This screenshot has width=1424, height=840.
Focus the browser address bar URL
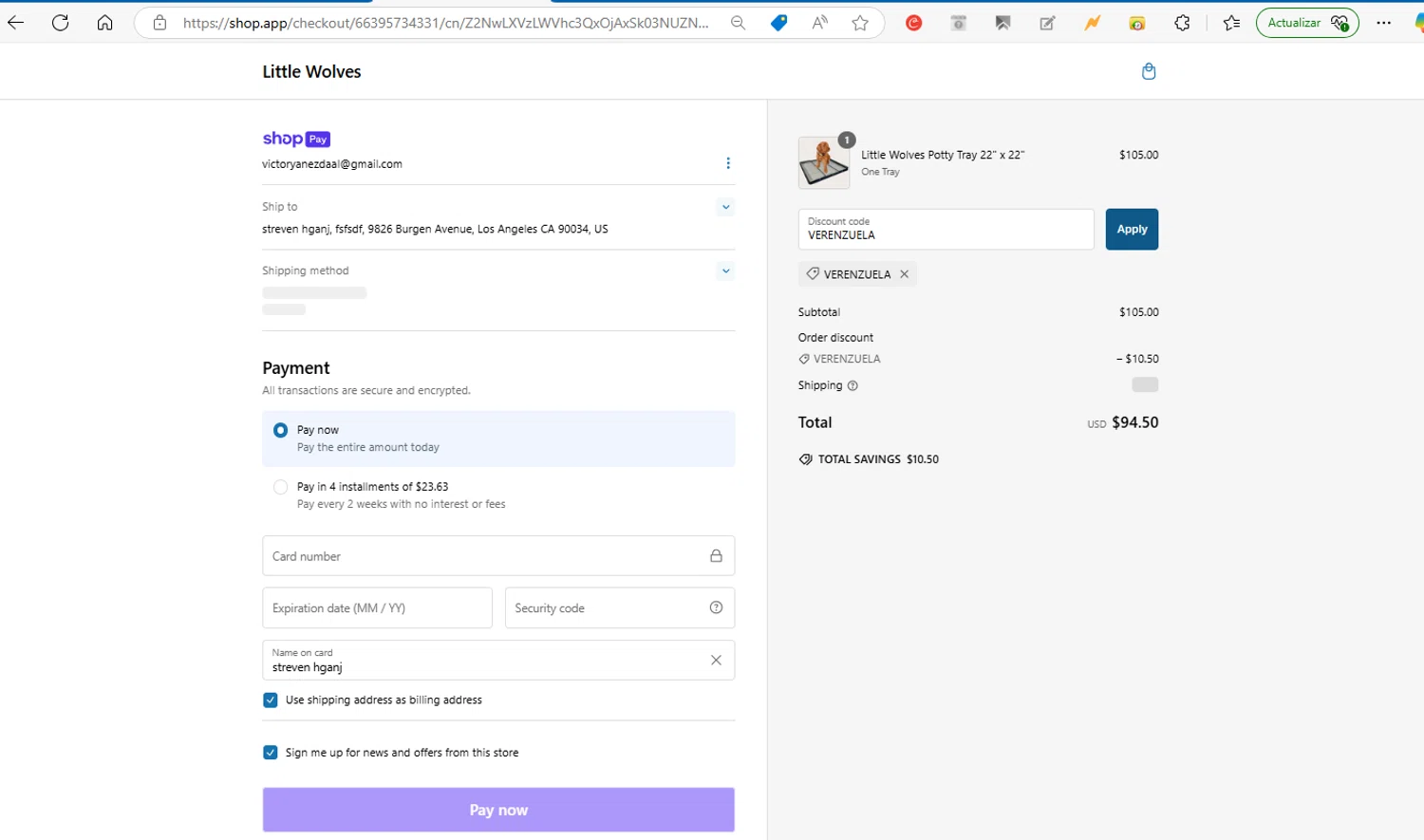click(x=445, y=23)
